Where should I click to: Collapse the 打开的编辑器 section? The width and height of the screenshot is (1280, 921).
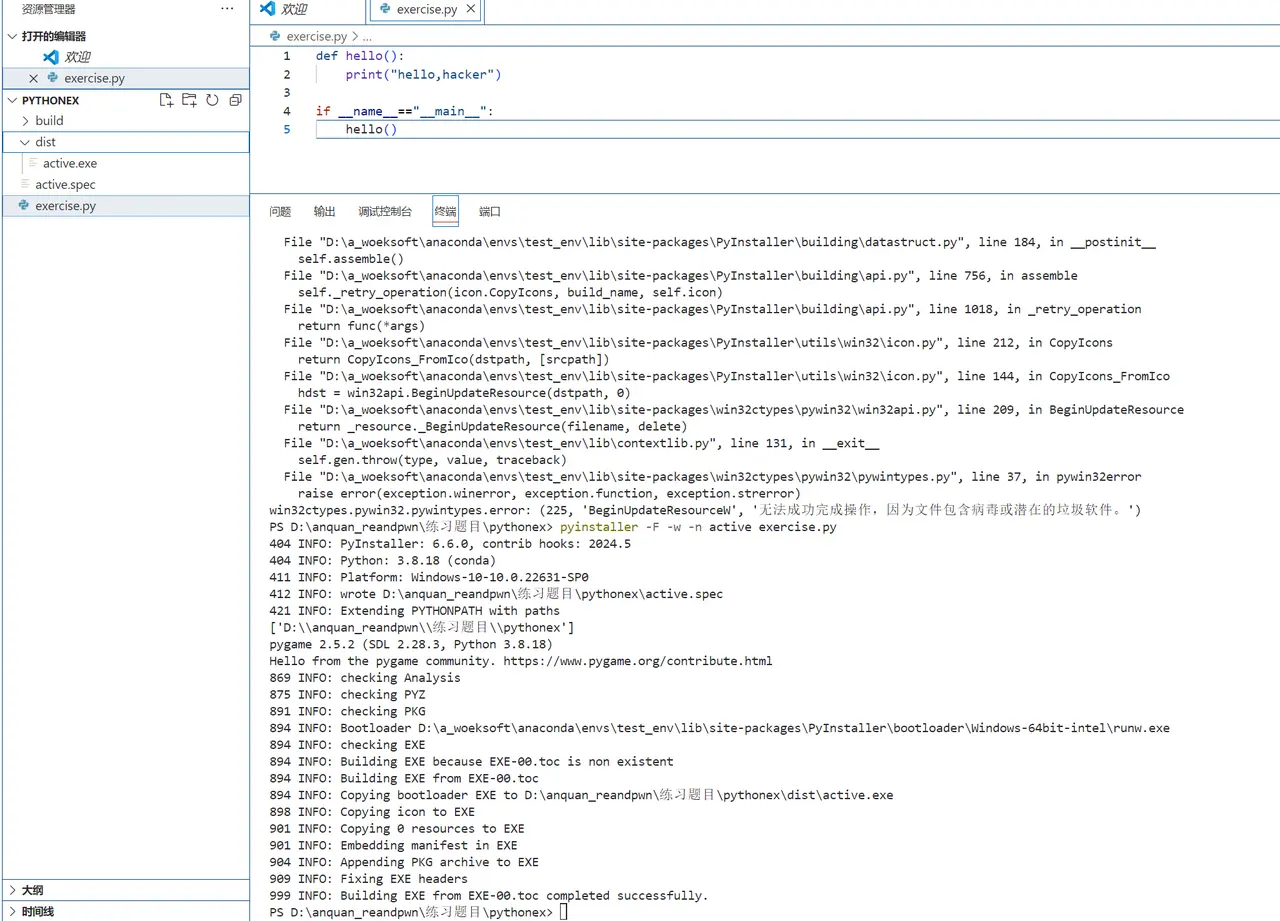[x=12, y=36]
